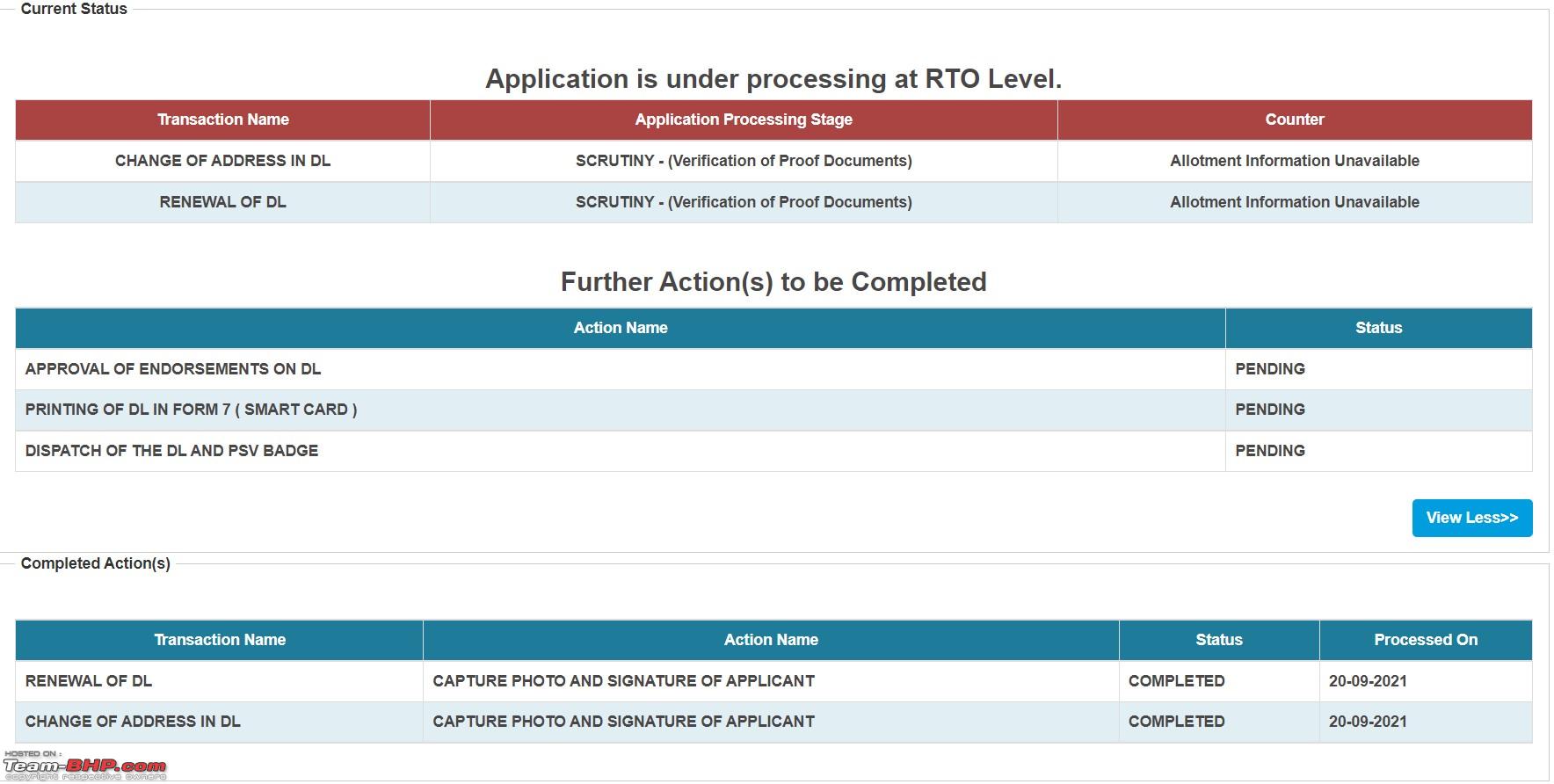Click the Further Action(s) to be Completed heading

773,282
